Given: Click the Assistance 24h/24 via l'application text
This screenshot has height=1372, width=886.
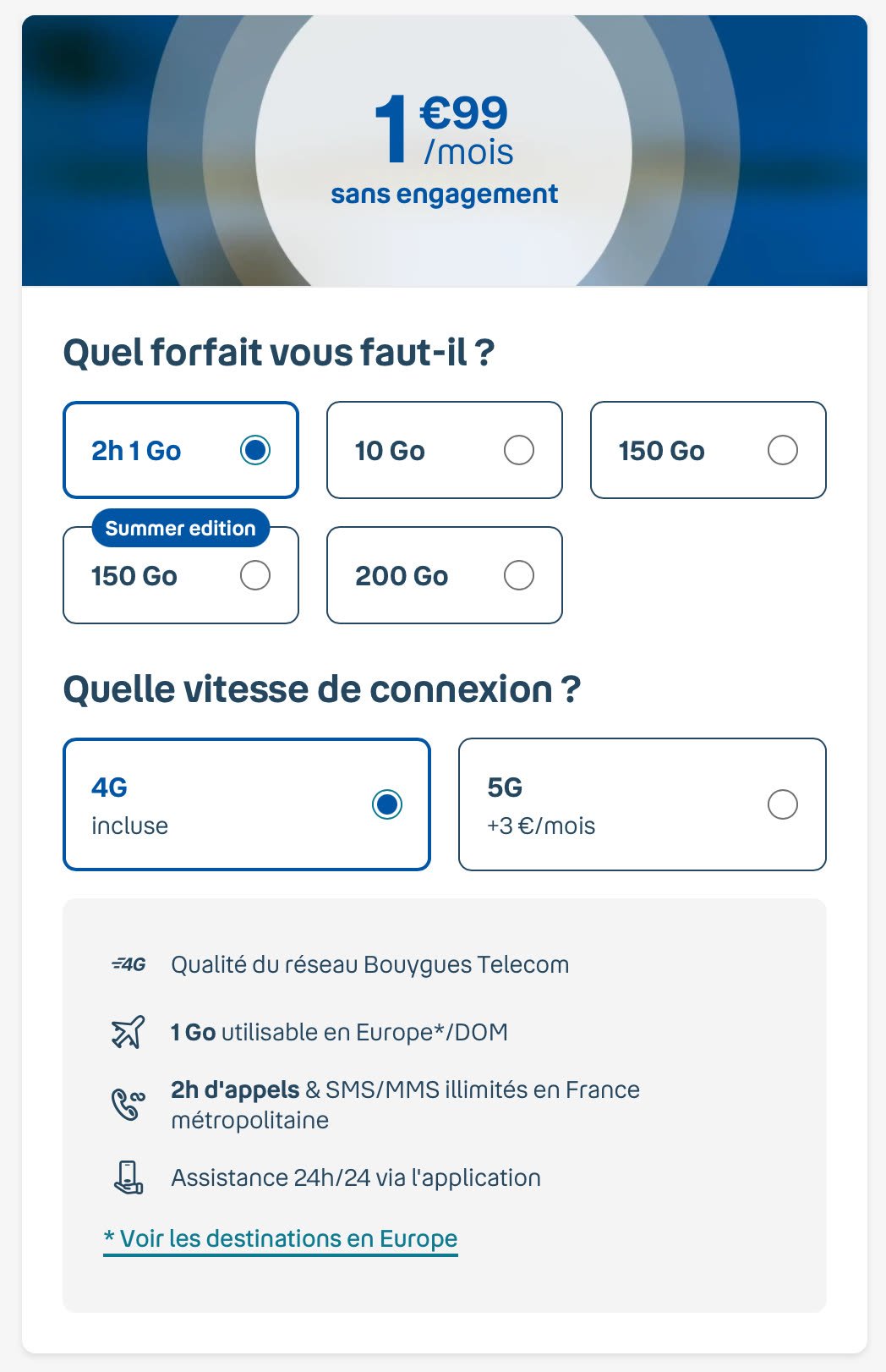Looking at the screenshot, I should click(x=356, y=1177).
